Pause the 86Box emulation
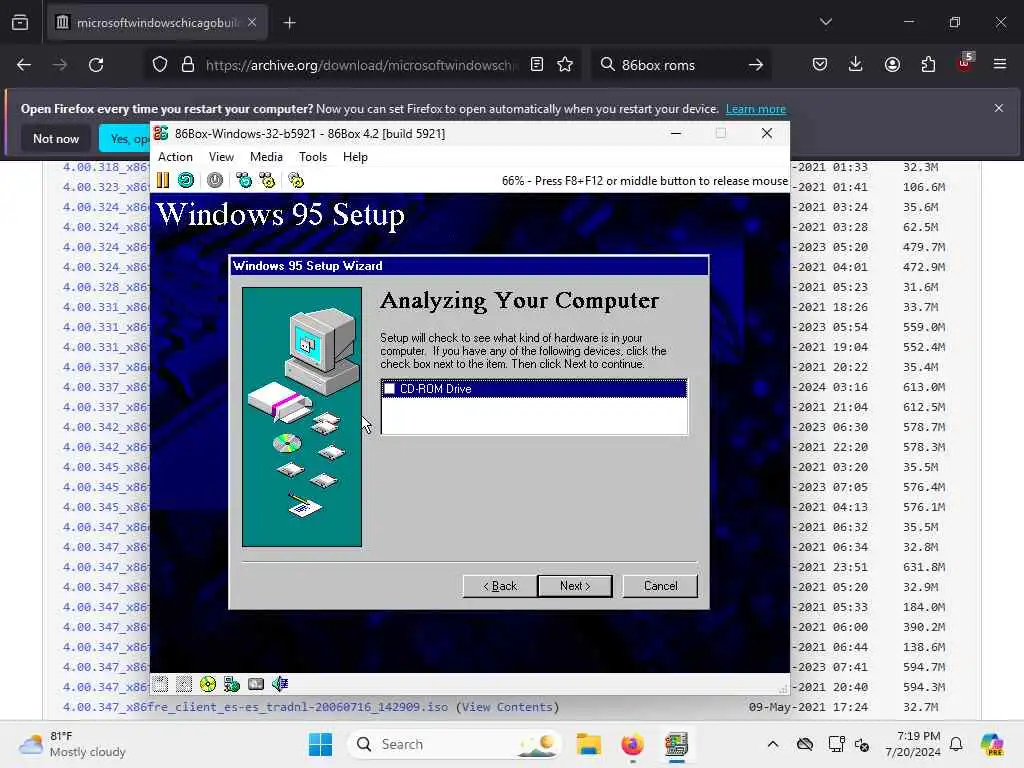The height and width of the screenshot is (768, 1024). tap(163, 180)
